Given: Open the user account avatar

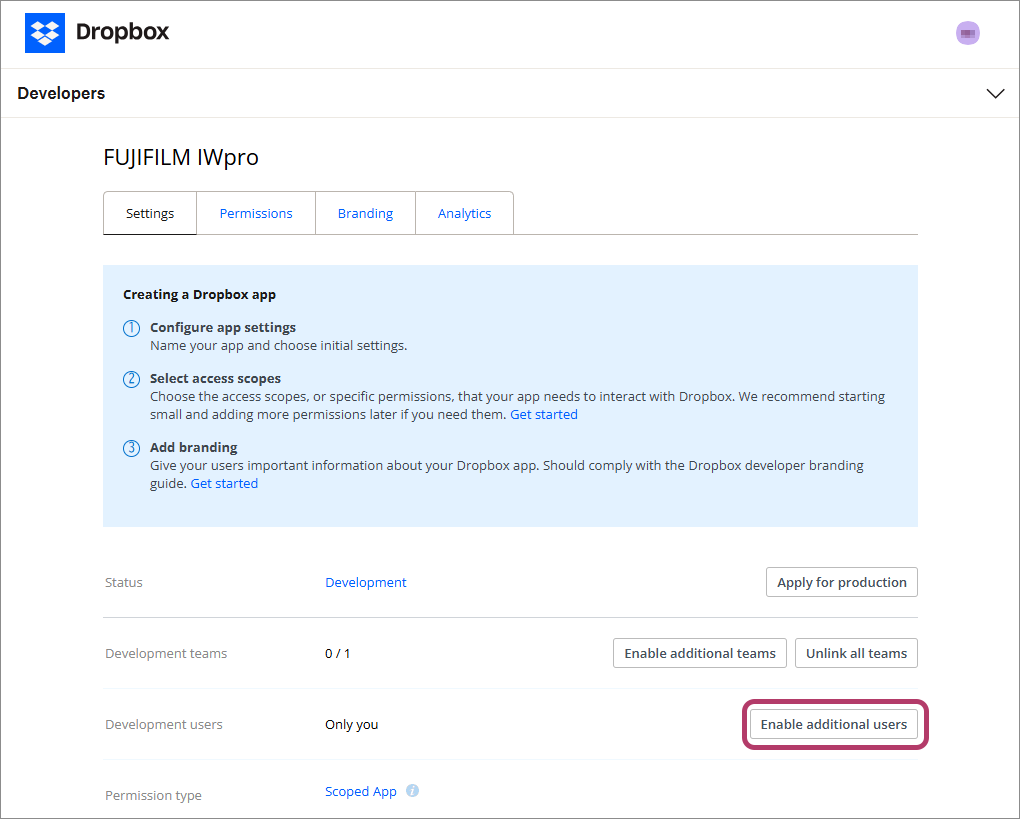Looking at the screenshot, I should 967,33.
